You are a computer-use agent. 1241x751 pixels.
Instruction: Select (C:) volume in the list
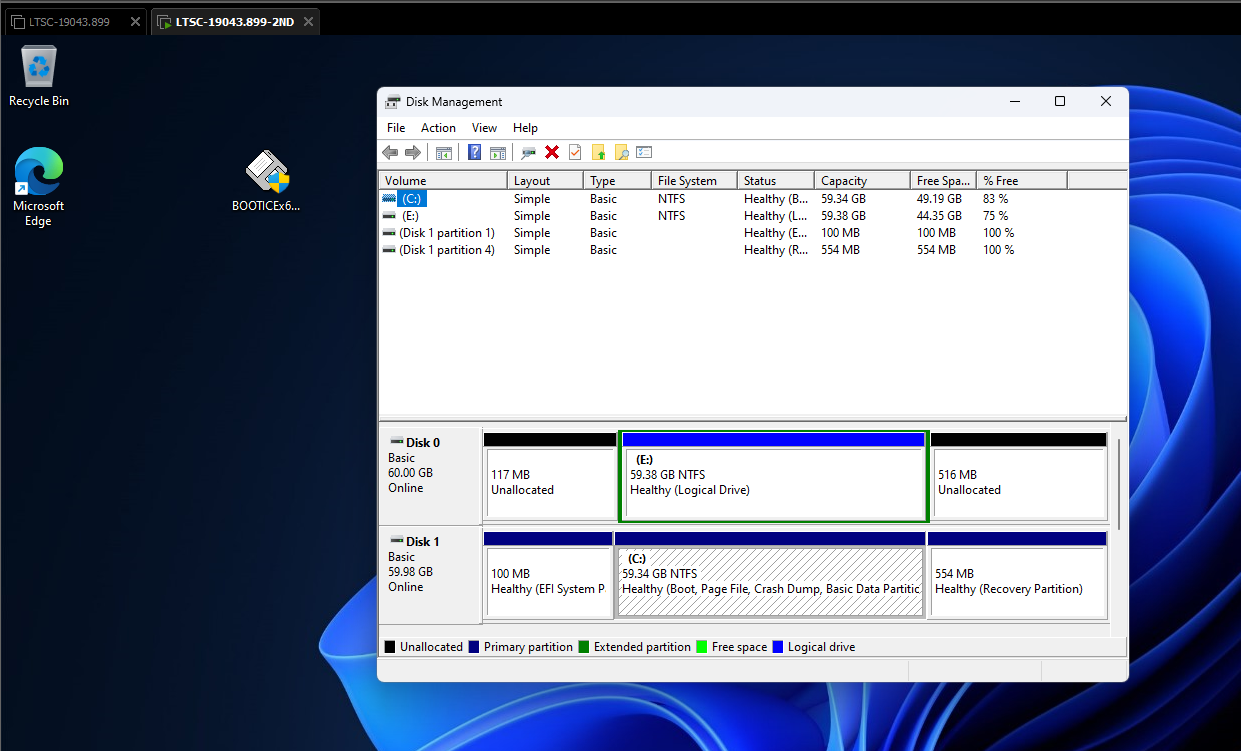(x=411, y=199)
